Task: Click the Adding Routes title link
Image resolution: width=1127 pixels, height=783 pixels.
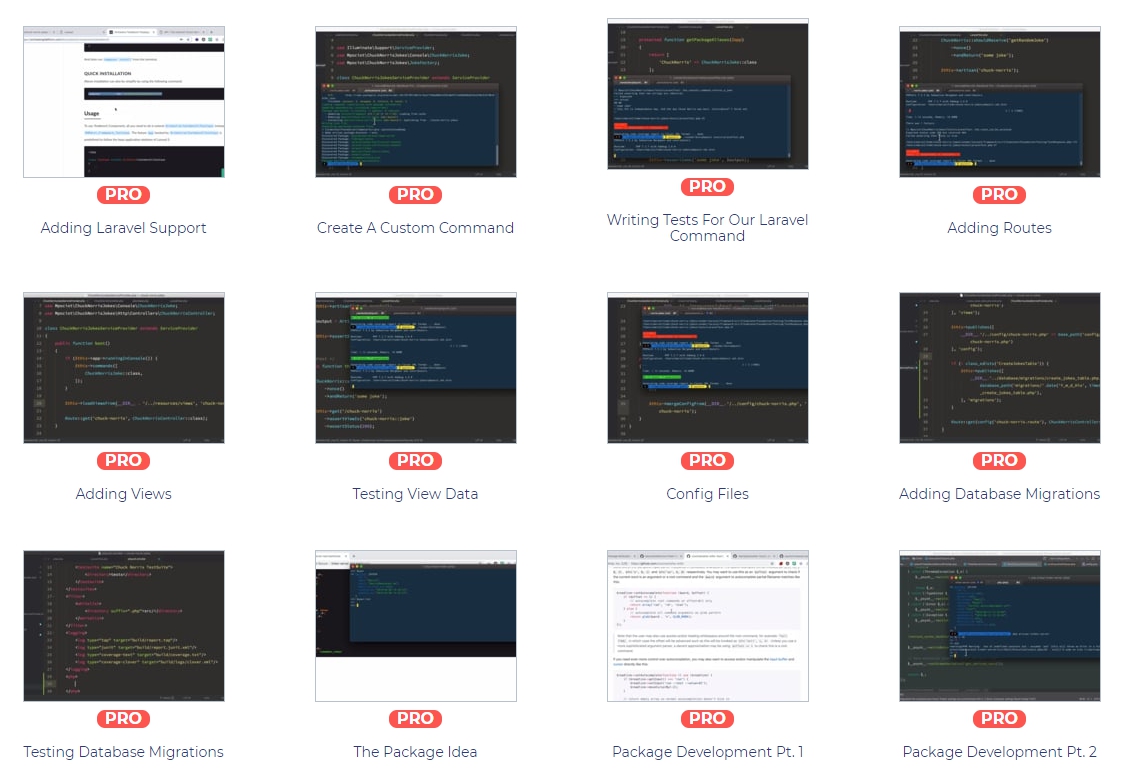Action: (999, 228)
